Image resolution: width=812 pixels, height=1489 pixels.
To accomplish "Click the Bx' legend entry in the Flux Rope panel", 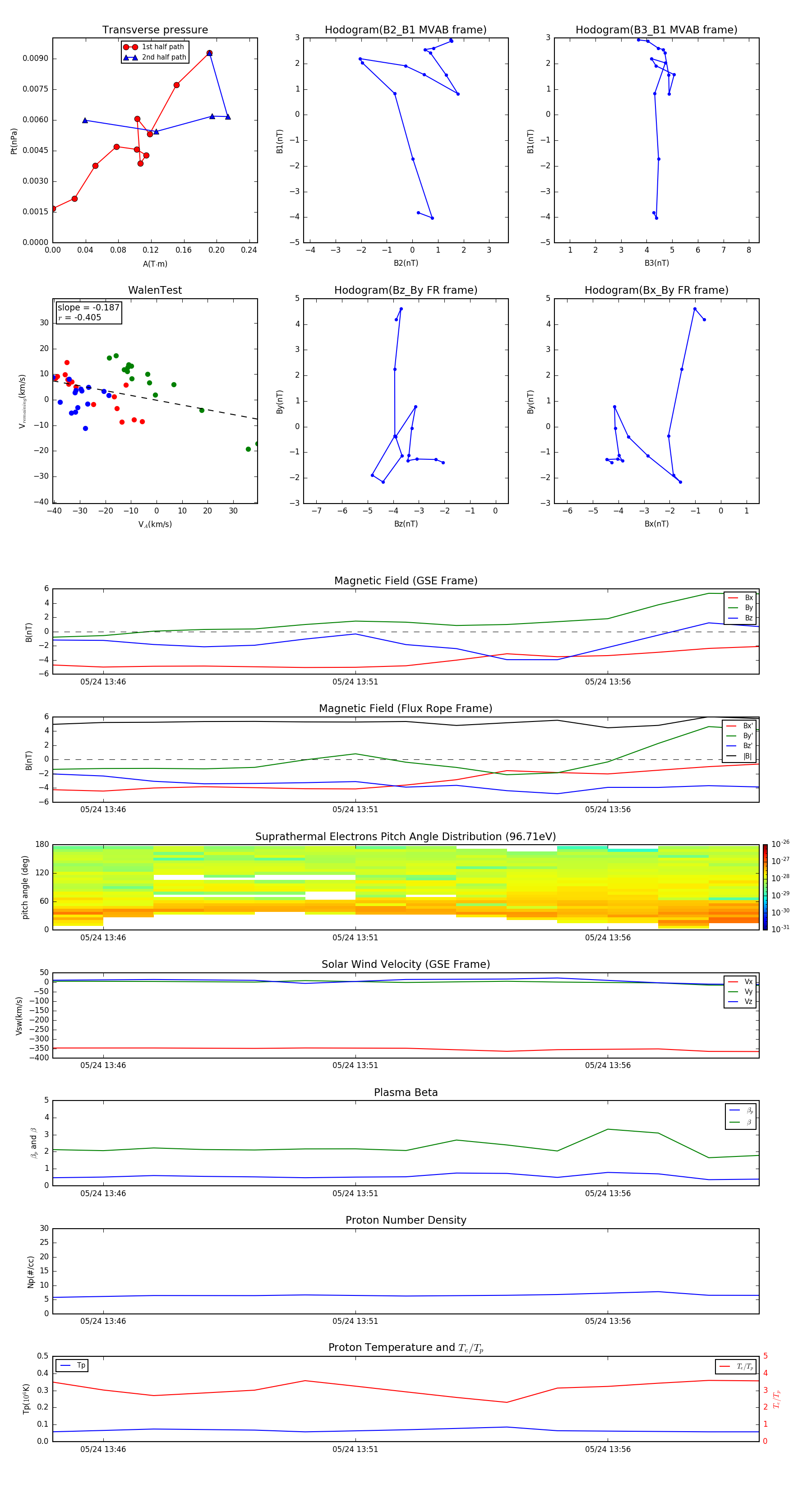I will [740, 726].
